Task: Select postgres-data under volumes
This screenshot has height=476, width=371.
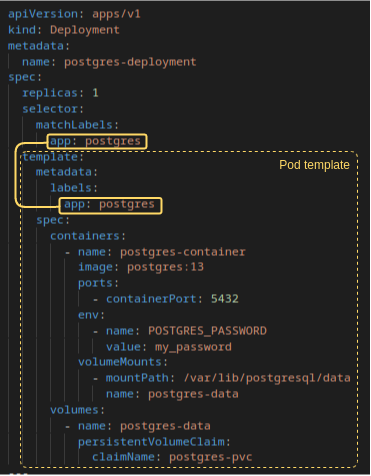Action: pos(165,426)
